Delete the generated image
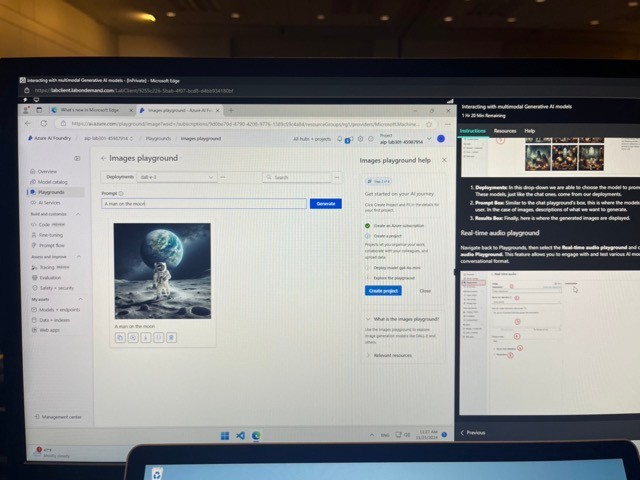 click(x=171, y=338)
